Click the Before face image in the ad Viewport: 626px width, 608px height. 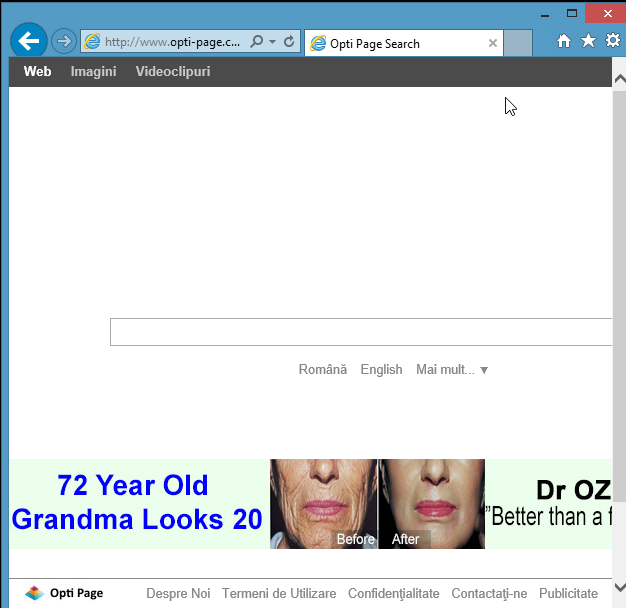click(323, 504)
